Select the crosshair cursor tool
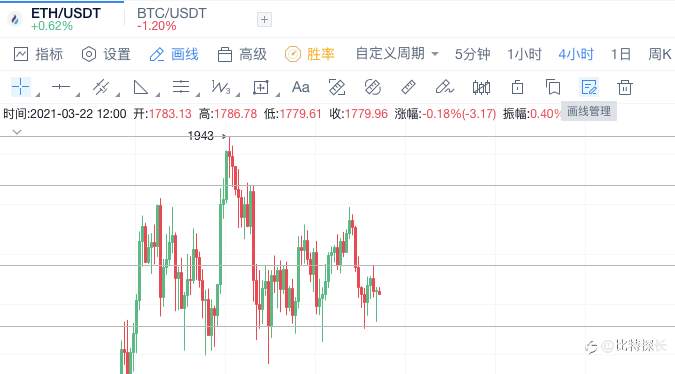 (x=21, y=87)
